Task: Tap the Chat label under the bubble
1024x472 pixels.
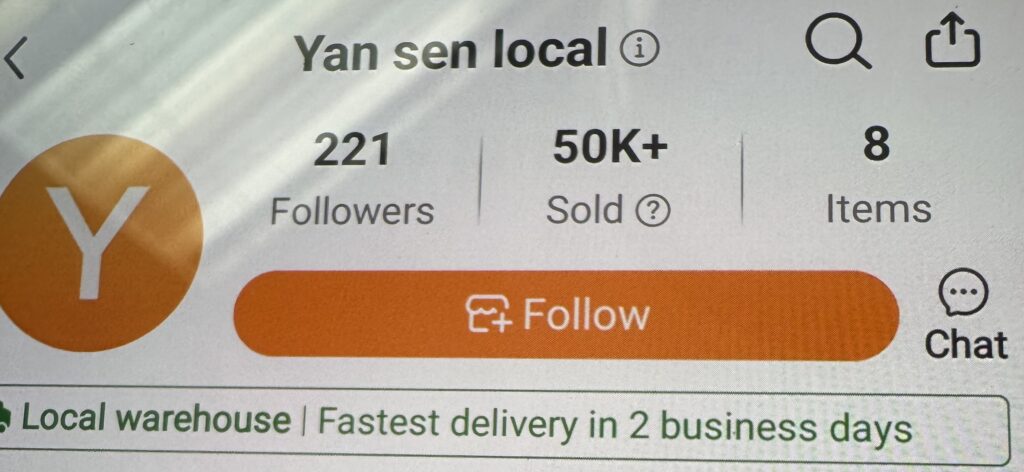Action: (966, 343)
